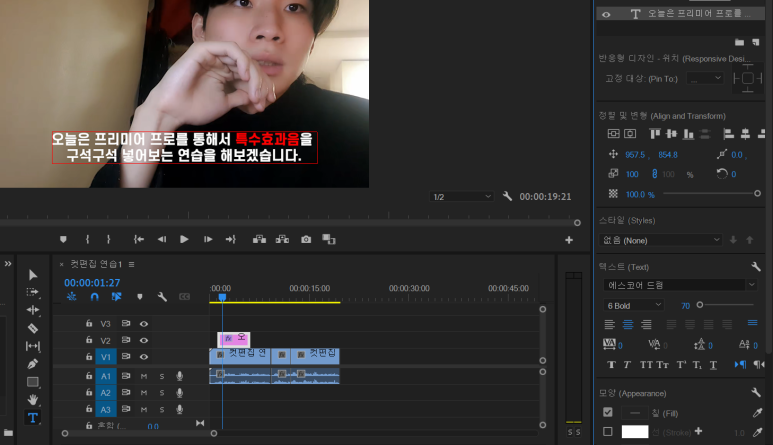Viewport: 773px width, 445px height.
Task: Select the Slip tool
Action: (x=33, y=346)
